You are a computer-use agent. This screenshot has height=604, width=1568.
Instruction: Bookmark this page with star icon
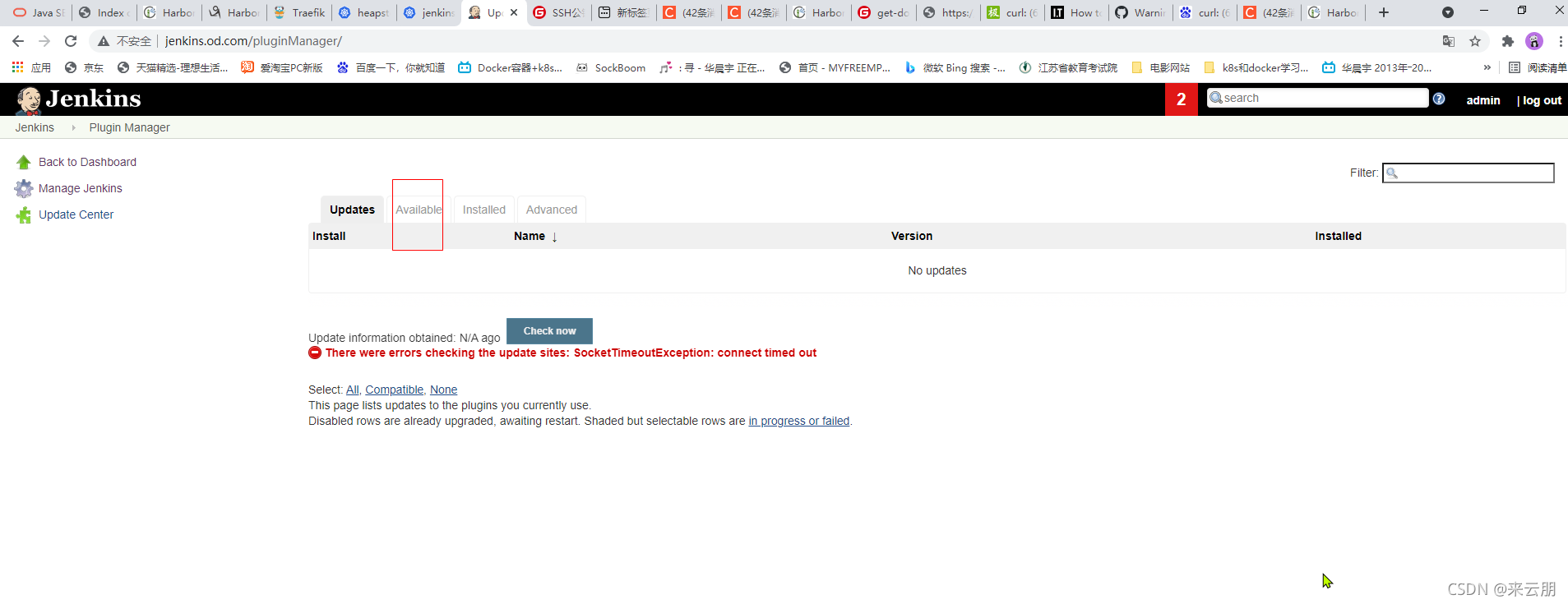coord(1475,41)
